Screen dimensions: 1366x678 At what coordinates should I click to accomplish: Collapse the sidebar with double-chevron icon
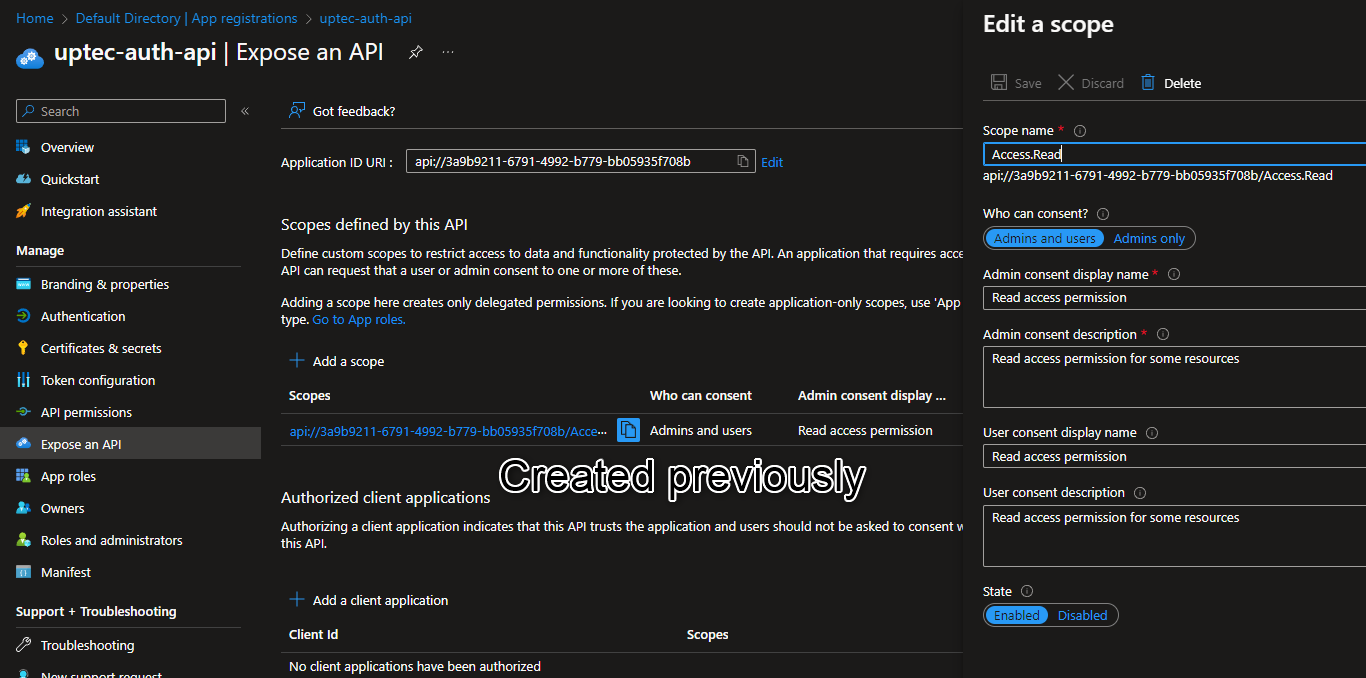tap(245, 111)
